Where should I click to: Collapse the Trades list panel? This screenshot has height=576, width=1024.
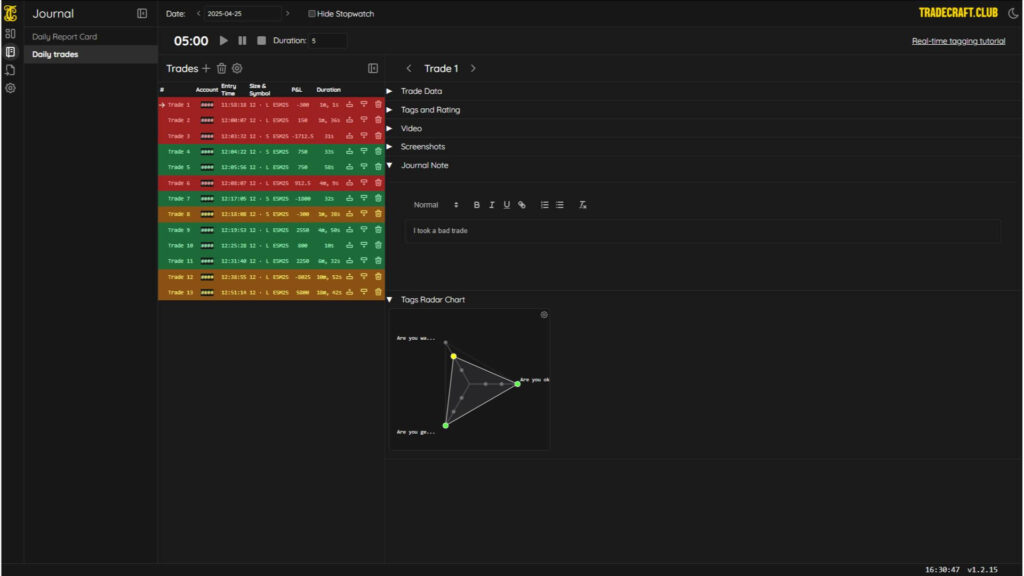pyautogui.click(x=373, y=68)
